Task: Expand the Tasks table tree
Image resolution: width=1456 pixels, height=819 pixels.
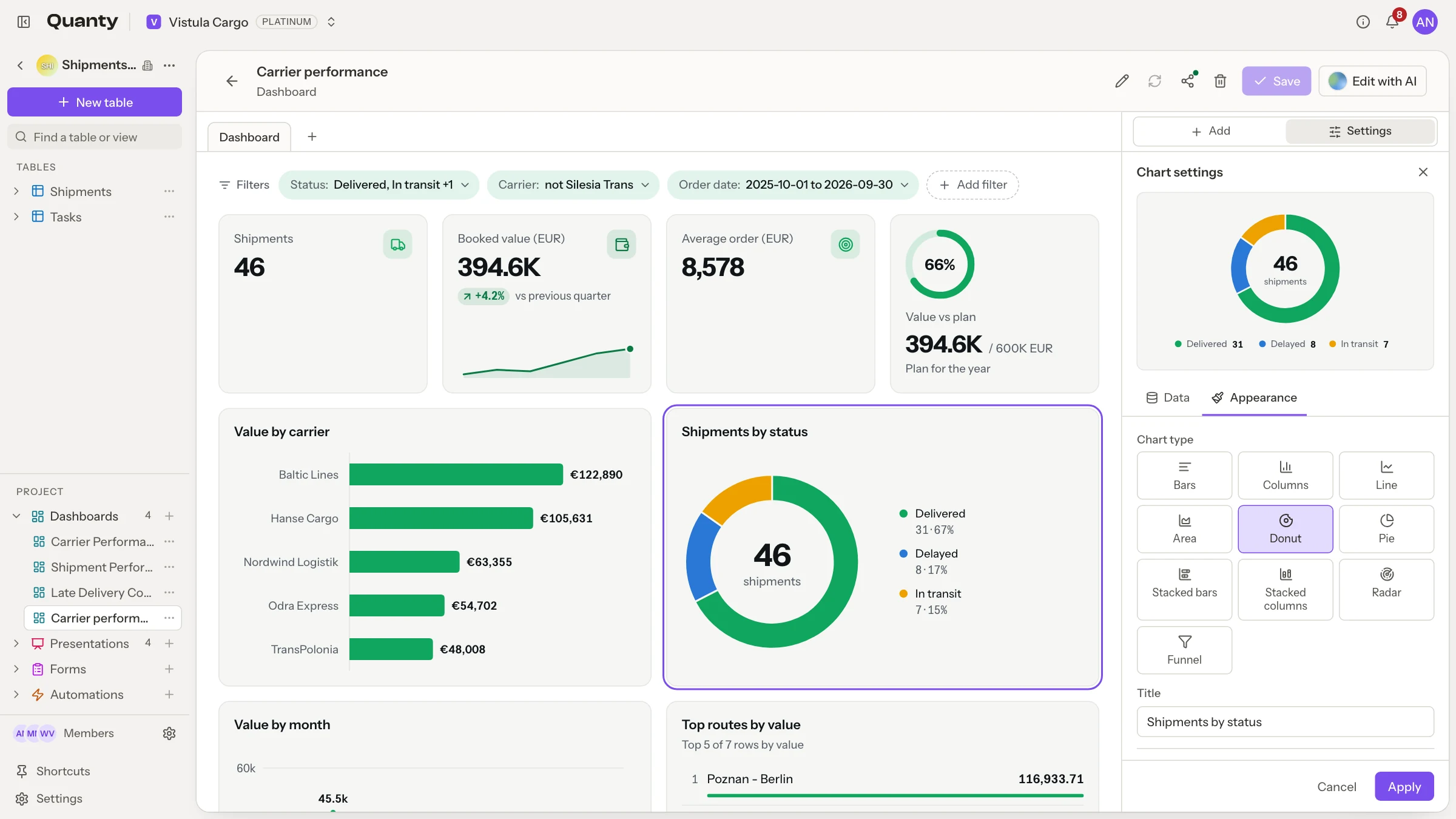Action: [16, 217]
